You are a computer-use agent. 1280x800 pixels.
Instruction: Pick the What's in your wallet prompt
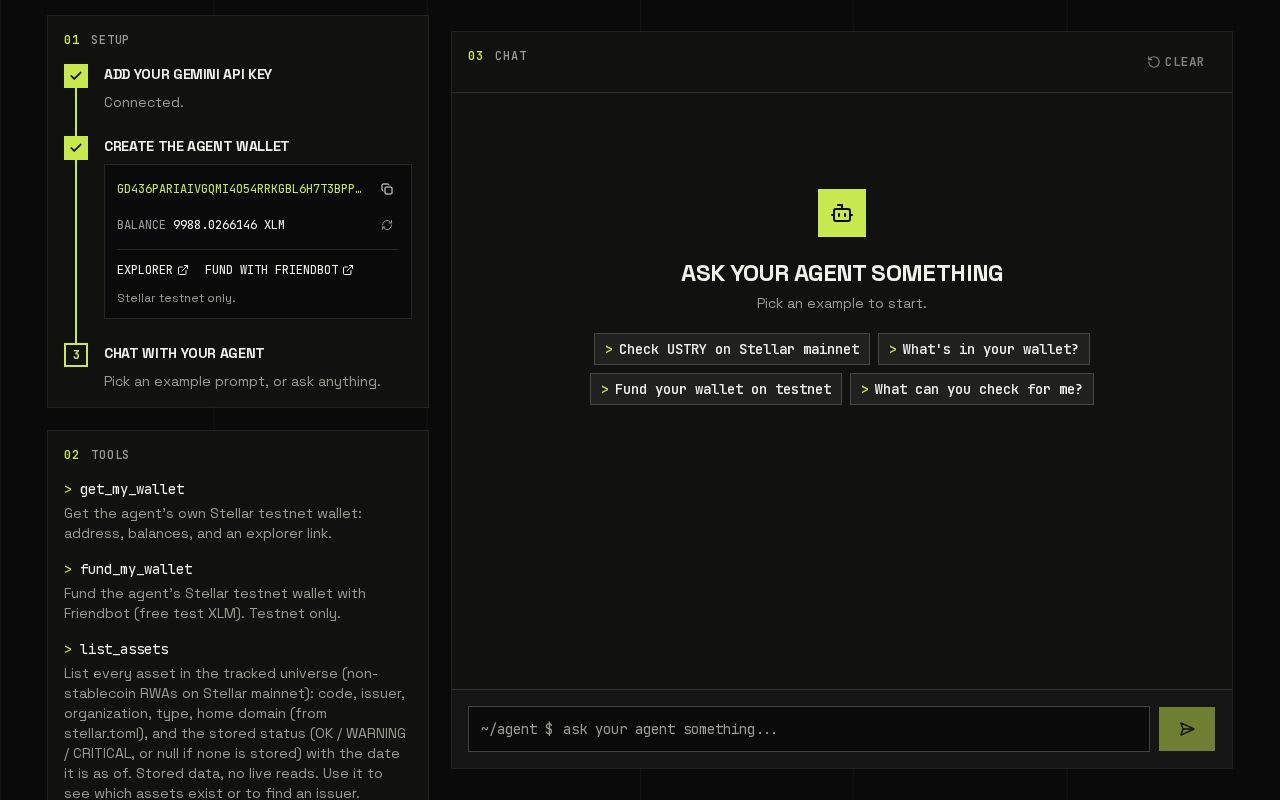(x=984, y=349)
